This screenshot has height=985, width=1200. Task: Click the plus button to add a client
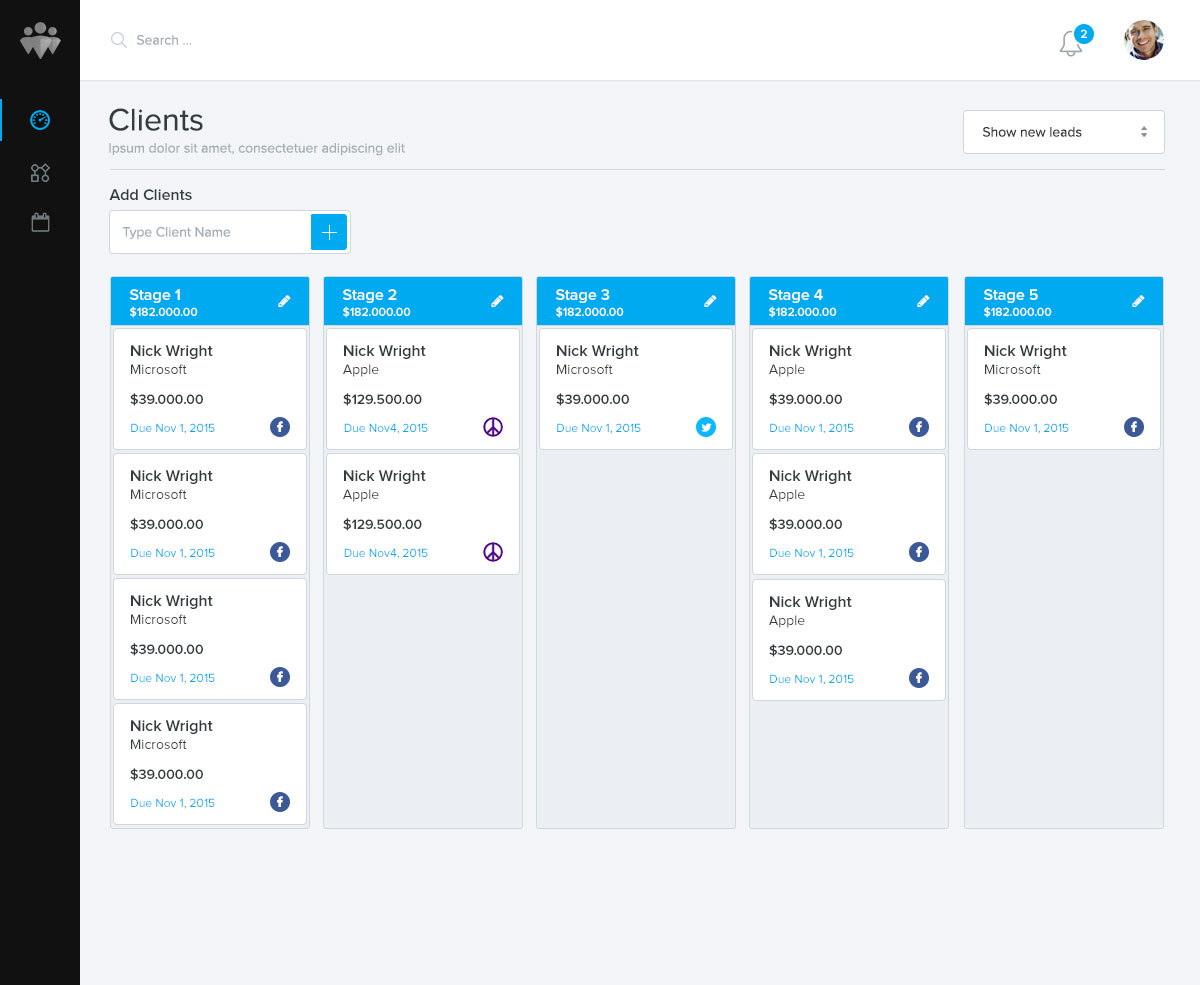pos(329,232)
